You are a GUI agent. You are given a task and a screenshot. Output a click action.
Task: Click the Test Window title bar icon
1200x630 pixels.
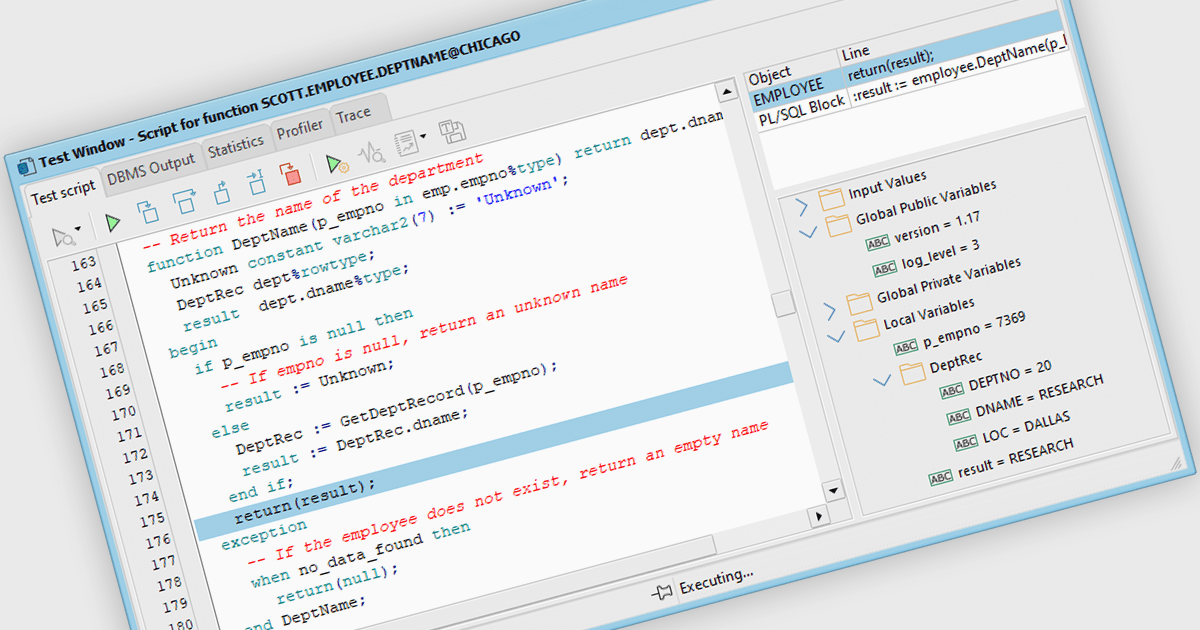(x=27, y=167)
